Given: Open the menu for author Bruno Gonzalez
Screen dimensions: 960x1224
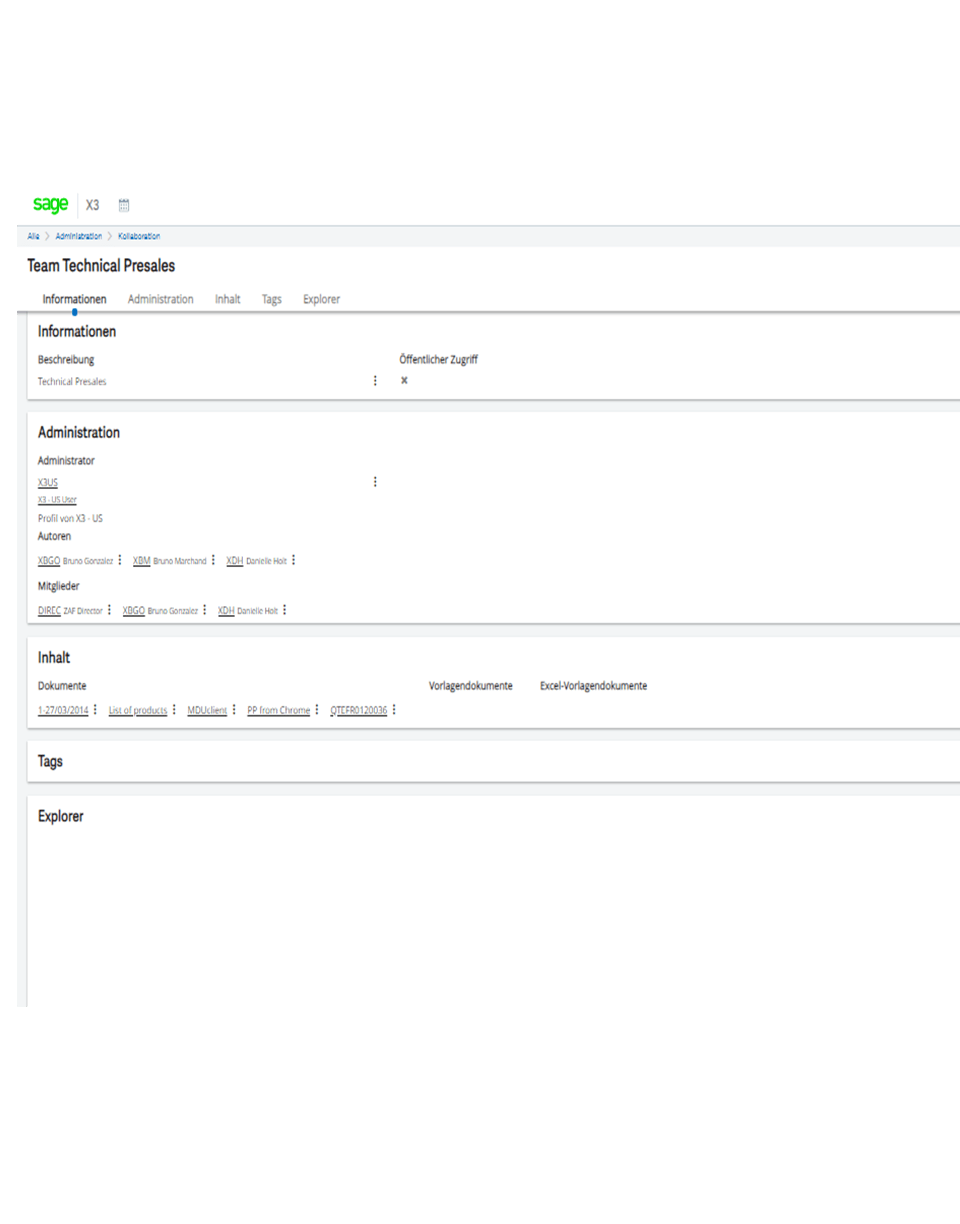Looking at the screenshot, I should click(x=120, y=561).
